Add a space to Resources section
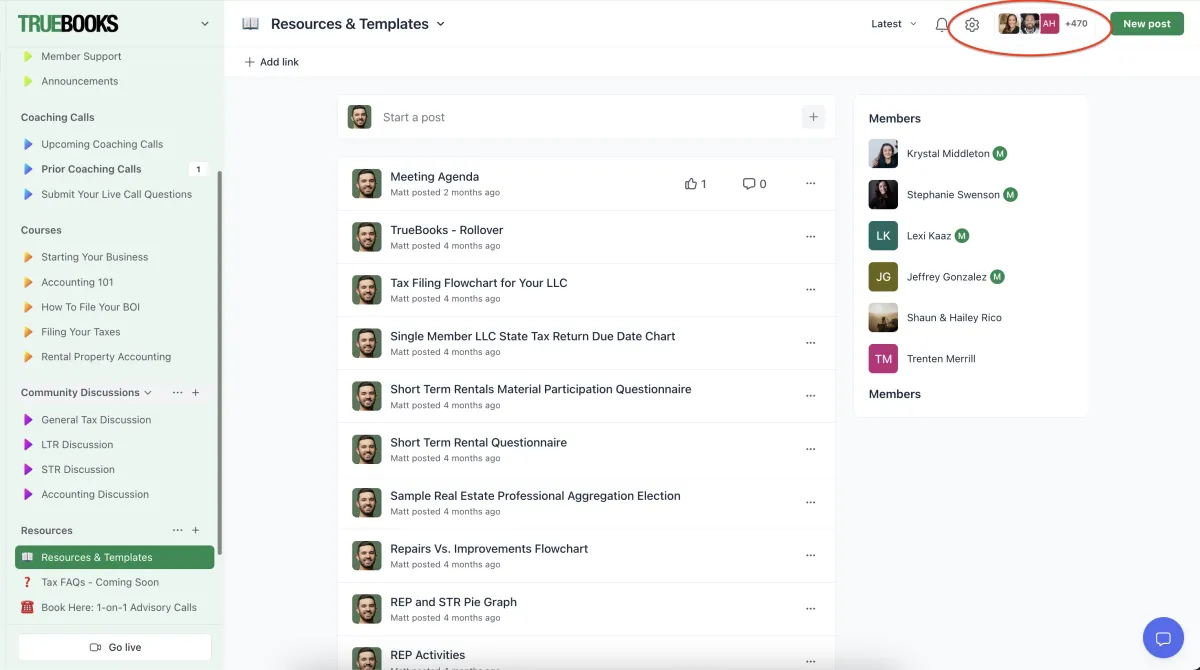Screen dimensions: 1200x670 (x=196, y=531)
